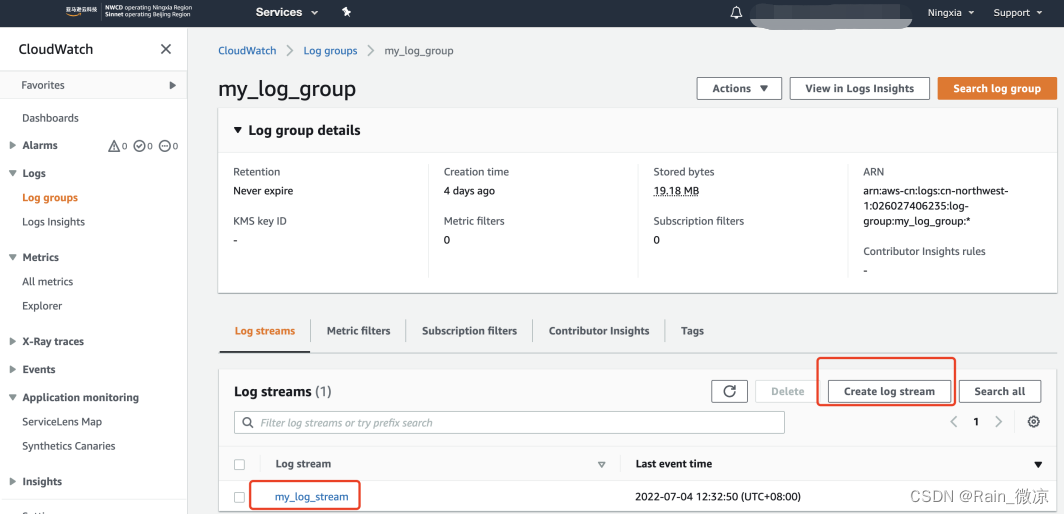Click the ARN text of log group
Screen dimensions: 1064x514
936,206
